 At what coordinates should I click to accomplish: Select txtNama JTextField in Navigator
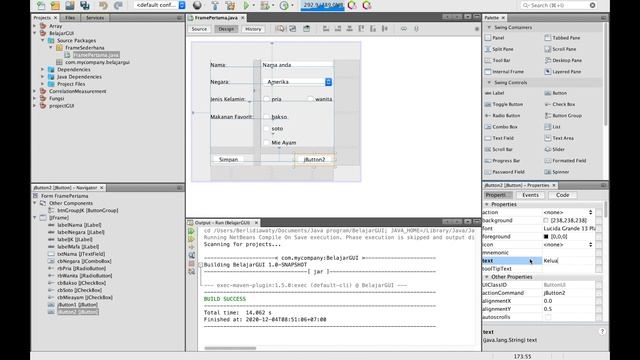point(76,254)
